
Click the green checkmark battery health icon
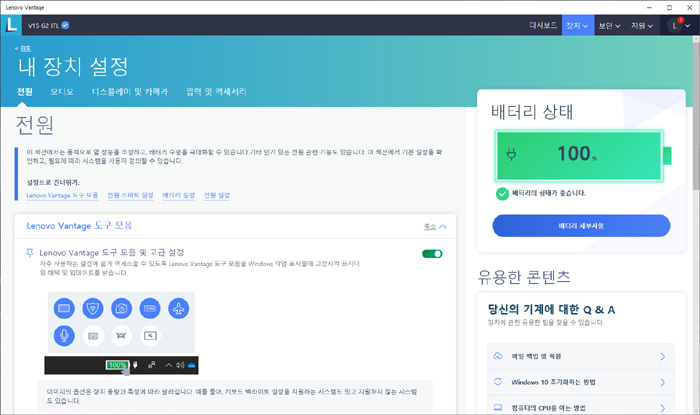point(502,194)
